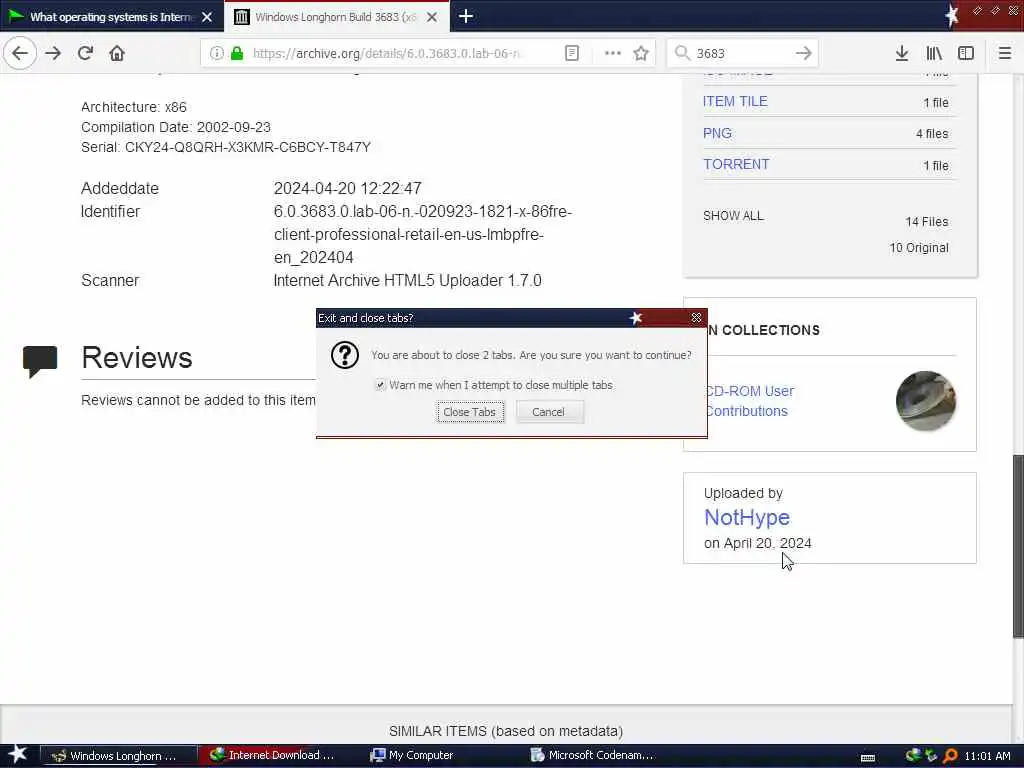This screenshot has height=768, width=1024.
Task: Close the Windows Longhorn Build 3683 tab
Action: tap(432, 17)
